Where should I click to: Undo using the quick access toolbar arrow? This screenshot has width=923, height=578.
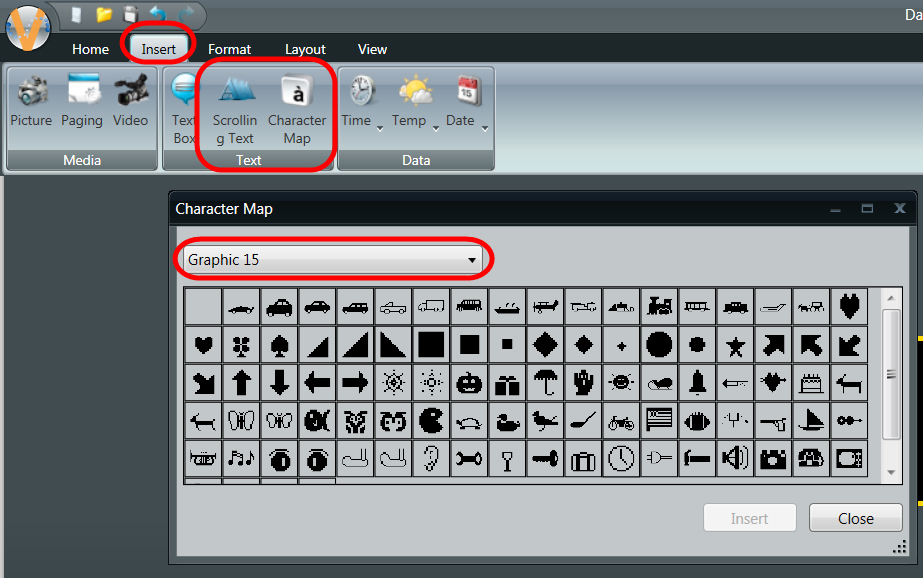pos(157,15)
